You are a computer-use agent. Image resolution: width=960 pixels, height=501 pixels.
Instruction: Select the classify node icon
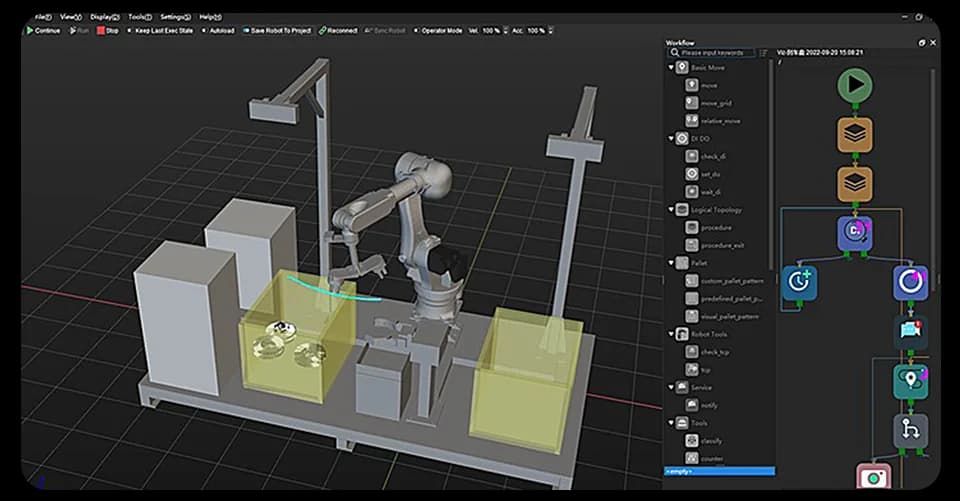692,440
